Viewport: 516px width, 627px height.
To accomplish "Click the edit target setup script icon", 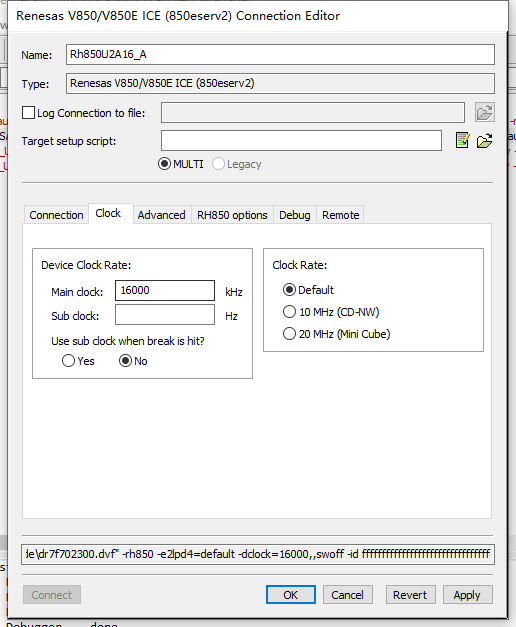I will click(x=462, y=140).
